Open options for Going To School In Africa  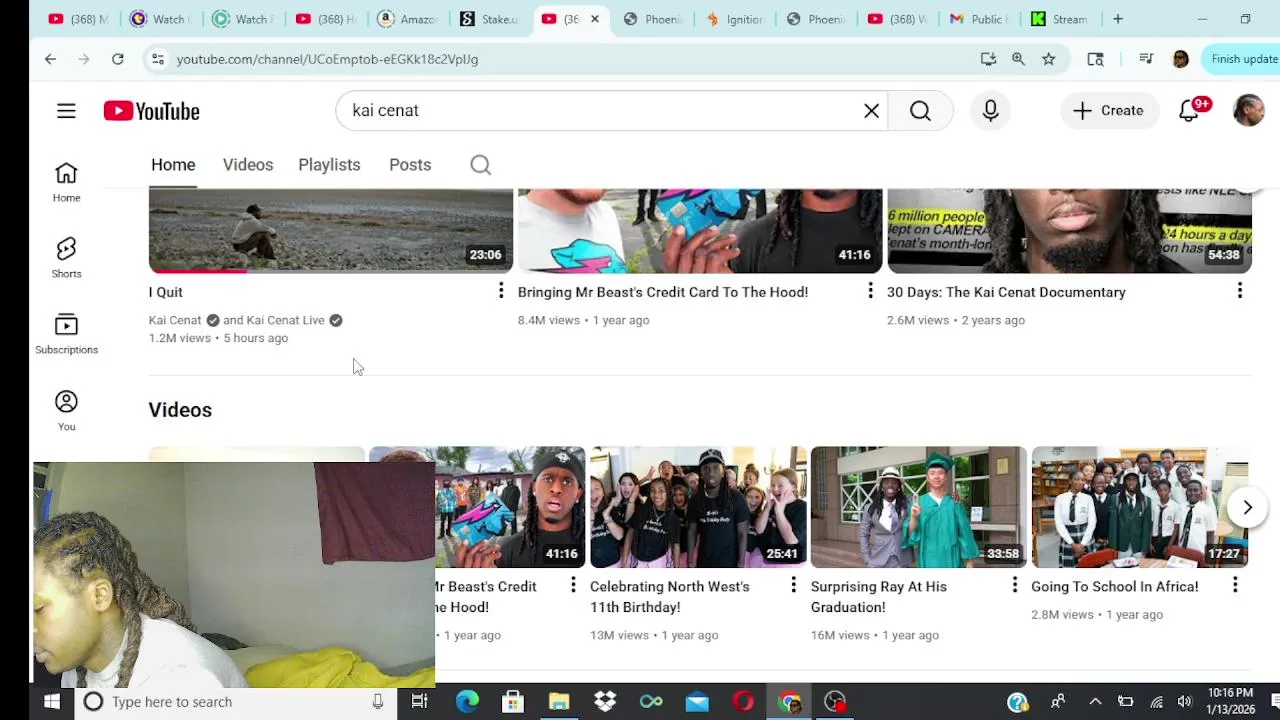(x=1235, y=585)
